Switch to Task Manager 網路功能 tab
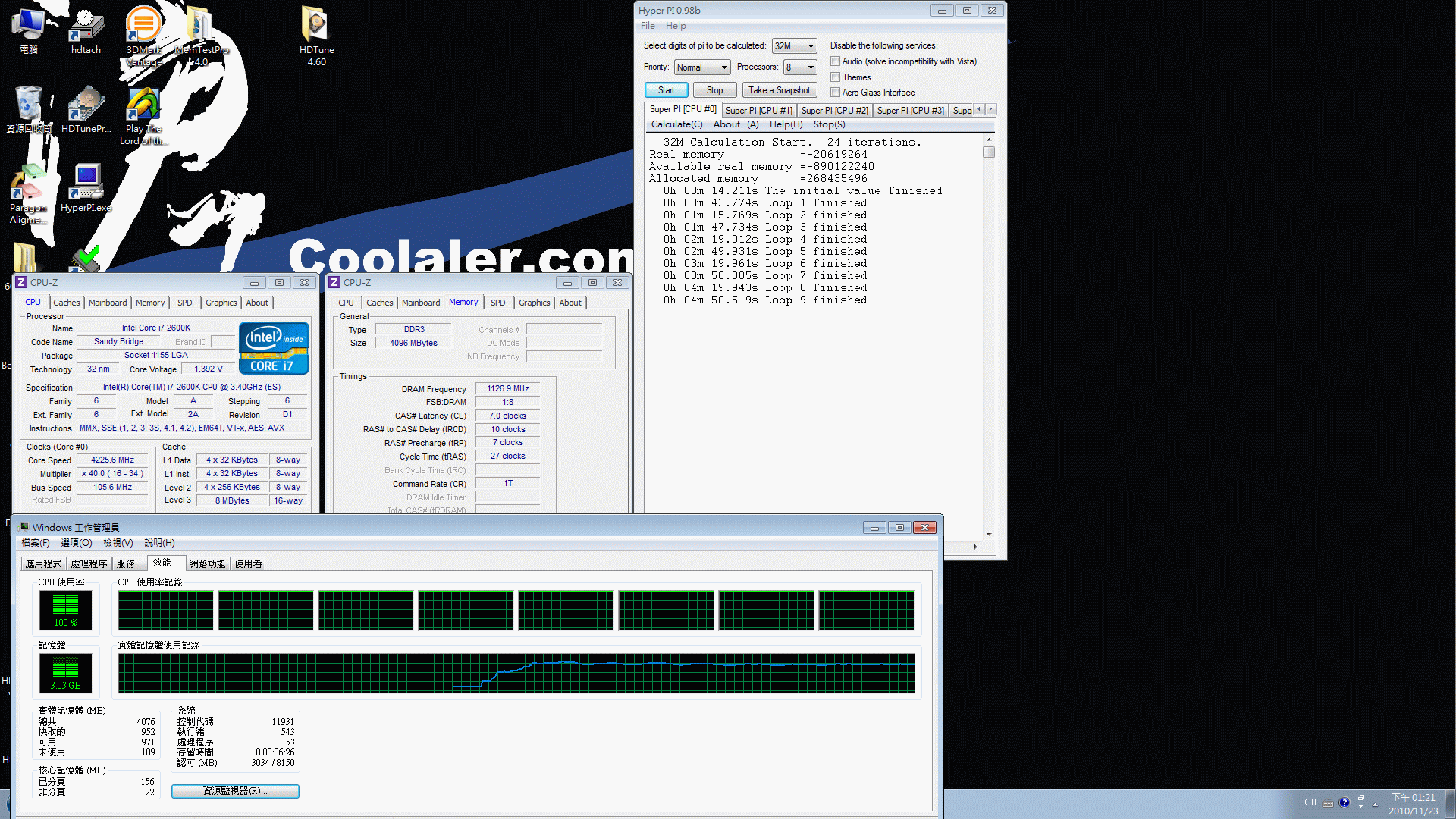The image size is (1456, 819). coord(207,564)
